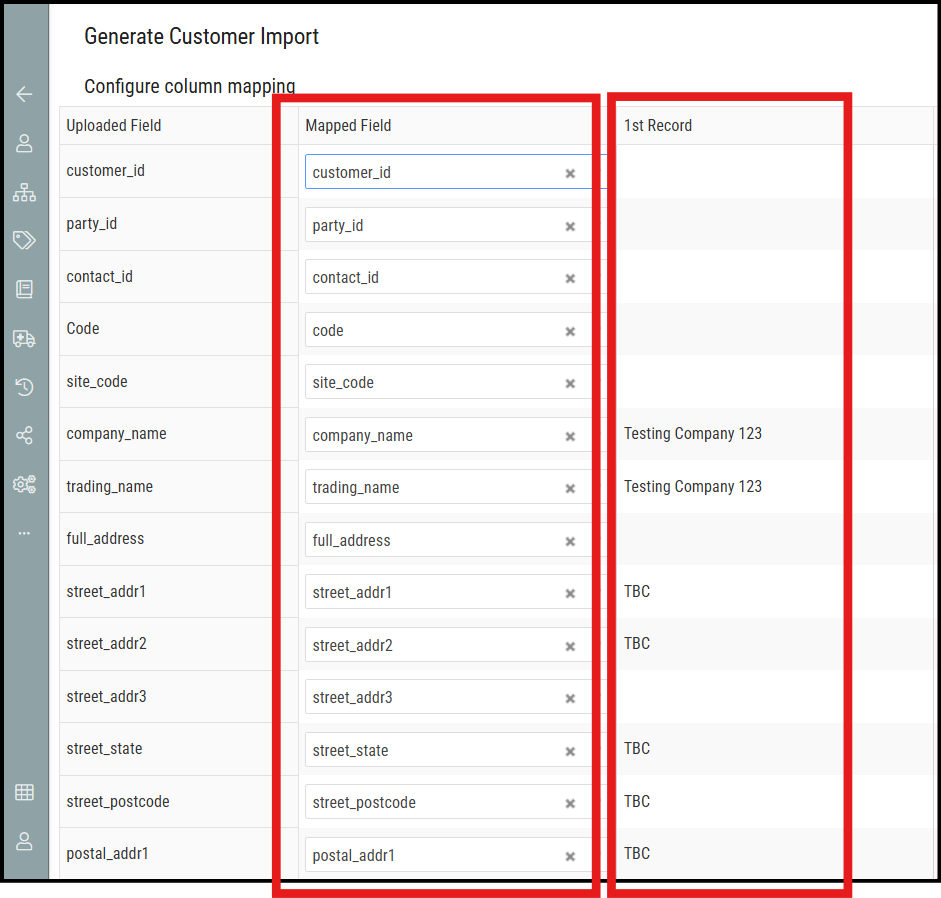Image resolution: width=941 pixels, height=898 pixels.
Task: Click the 1st Record column header
Action: 658,125
